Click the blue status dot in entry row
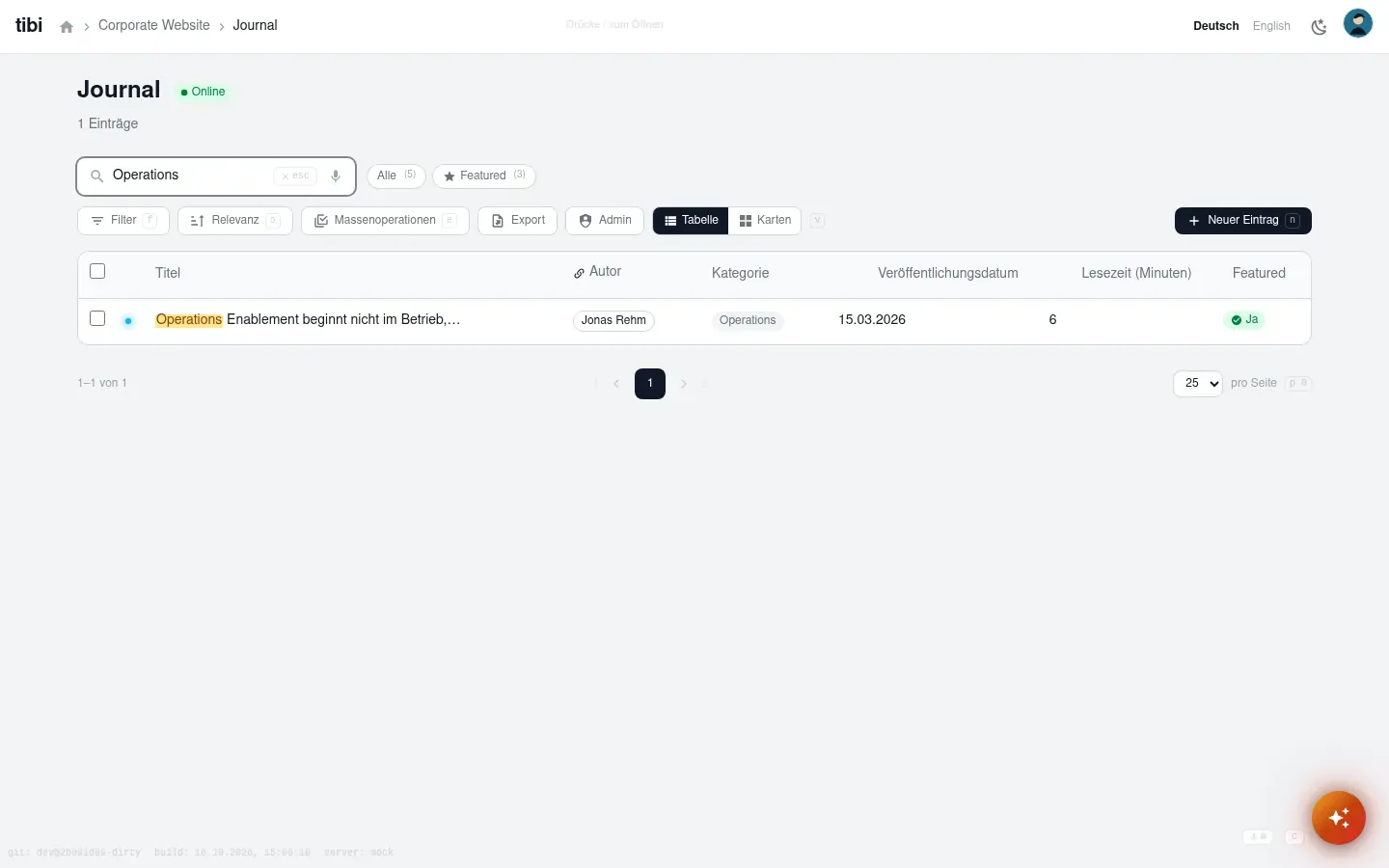The width and height of the screenshot is (1389, 868). click(x=128, y=321)
